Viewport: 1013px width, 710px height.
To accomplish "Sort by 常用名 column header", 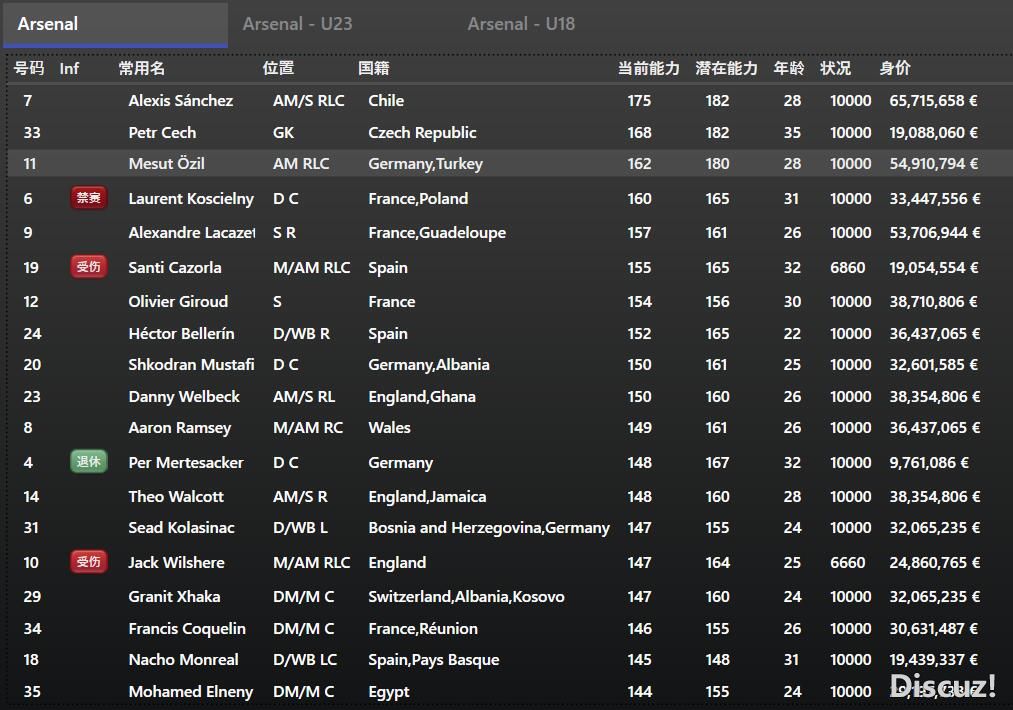I will [x=141, y=68].
